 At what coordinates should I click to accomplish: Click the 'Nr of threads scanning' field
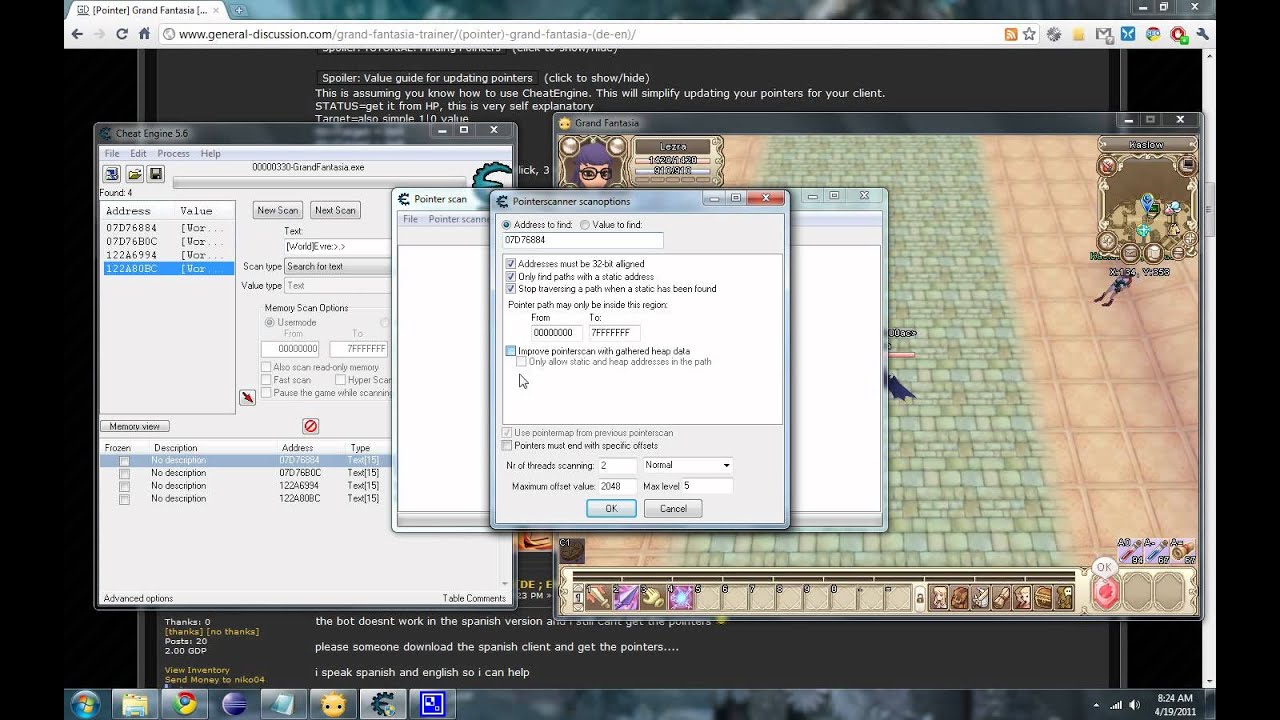click(616, 466)
